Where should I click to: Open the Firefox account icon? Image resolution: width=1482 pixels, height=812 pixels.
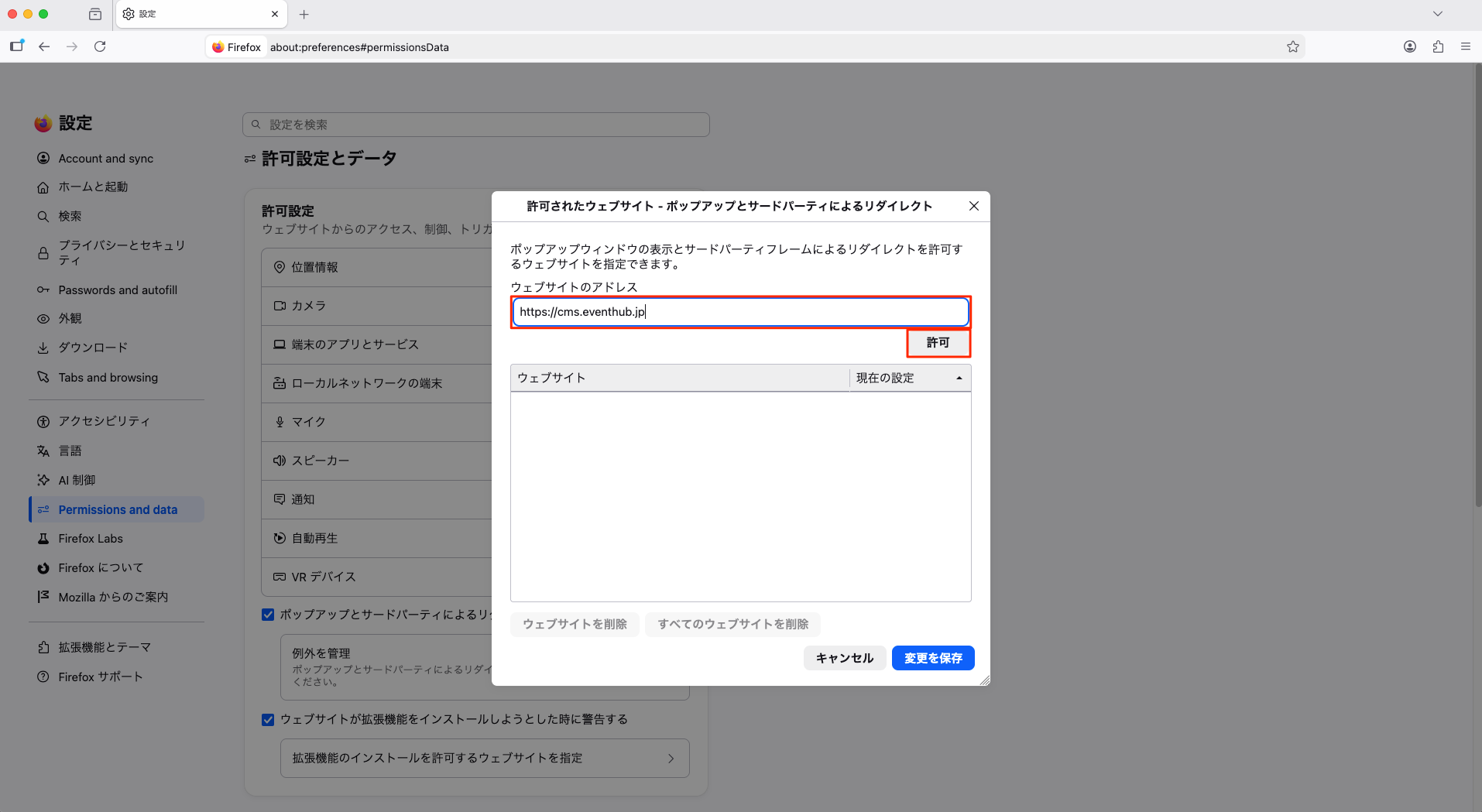pos(1410,46)
